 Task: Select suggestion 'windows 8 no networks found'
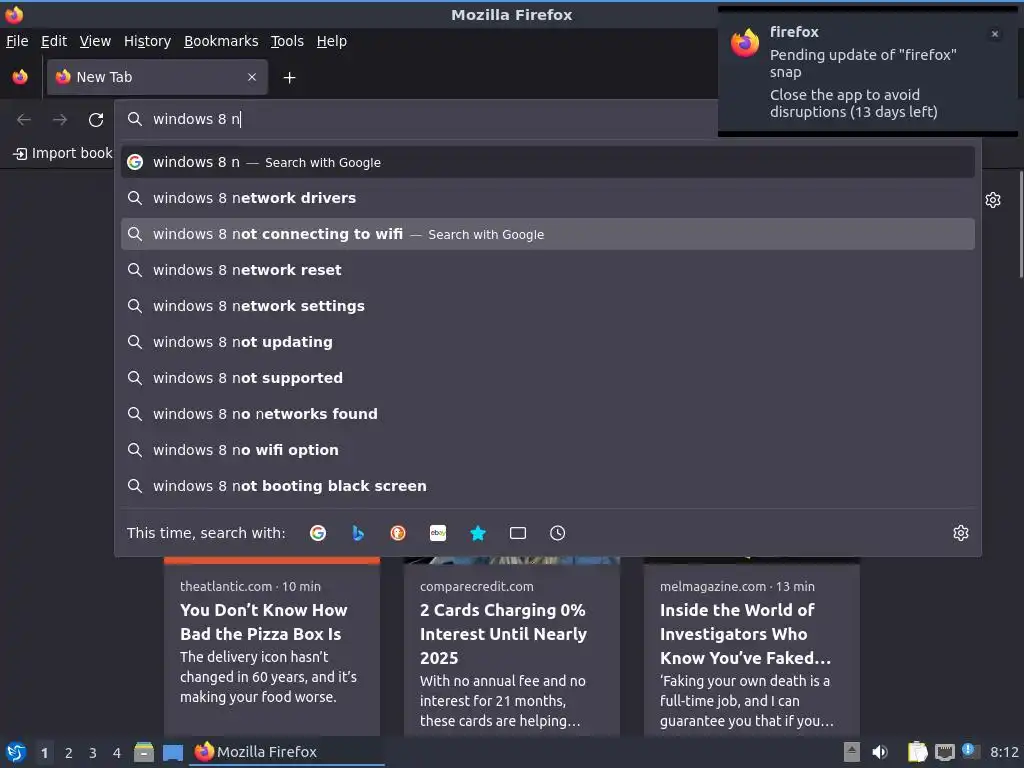[x=547, y=413]
